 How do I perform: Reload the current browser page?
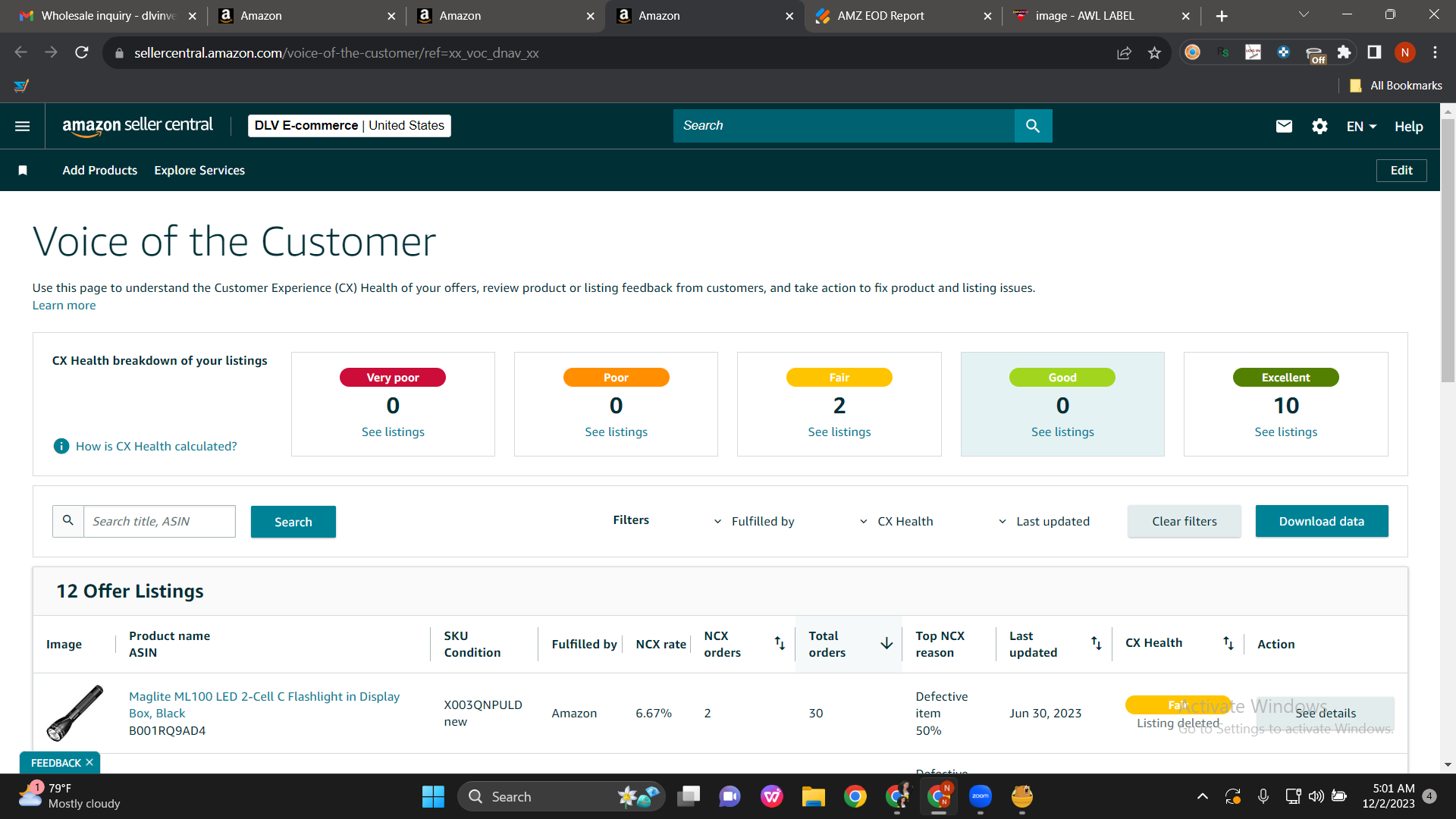coord(82,52)
